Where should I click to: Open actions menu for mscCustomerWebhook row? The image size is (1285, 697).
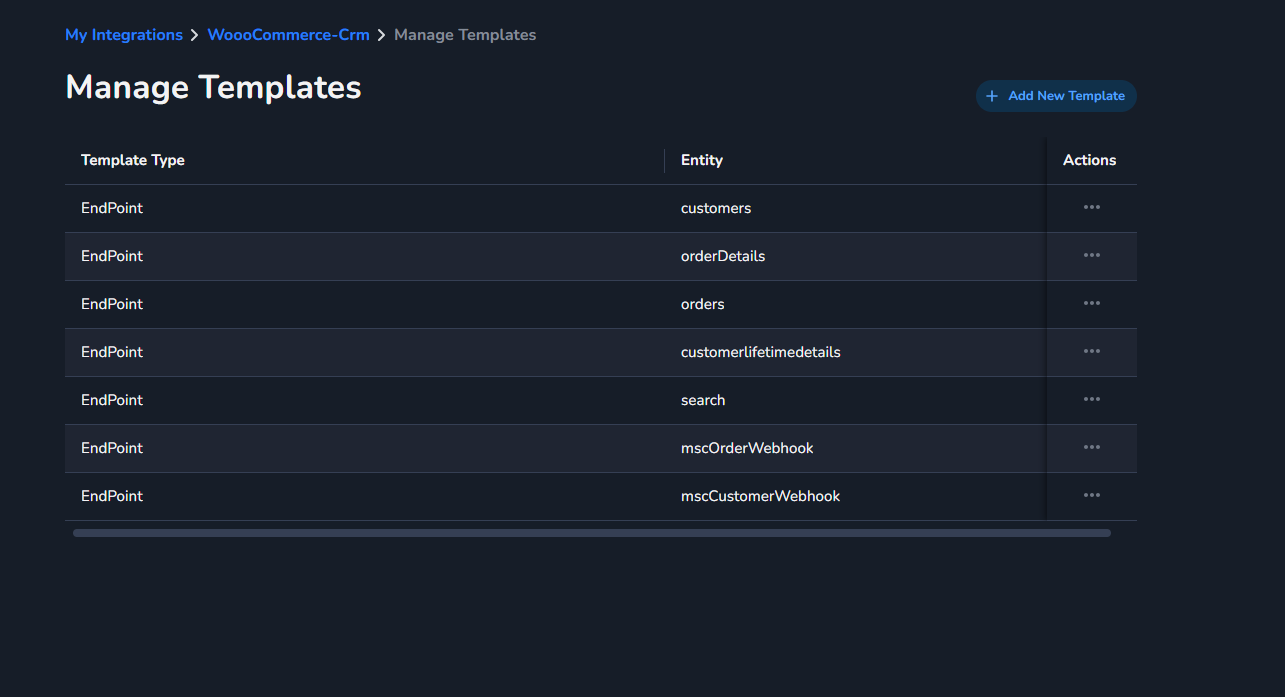[x=1091, y=495]
